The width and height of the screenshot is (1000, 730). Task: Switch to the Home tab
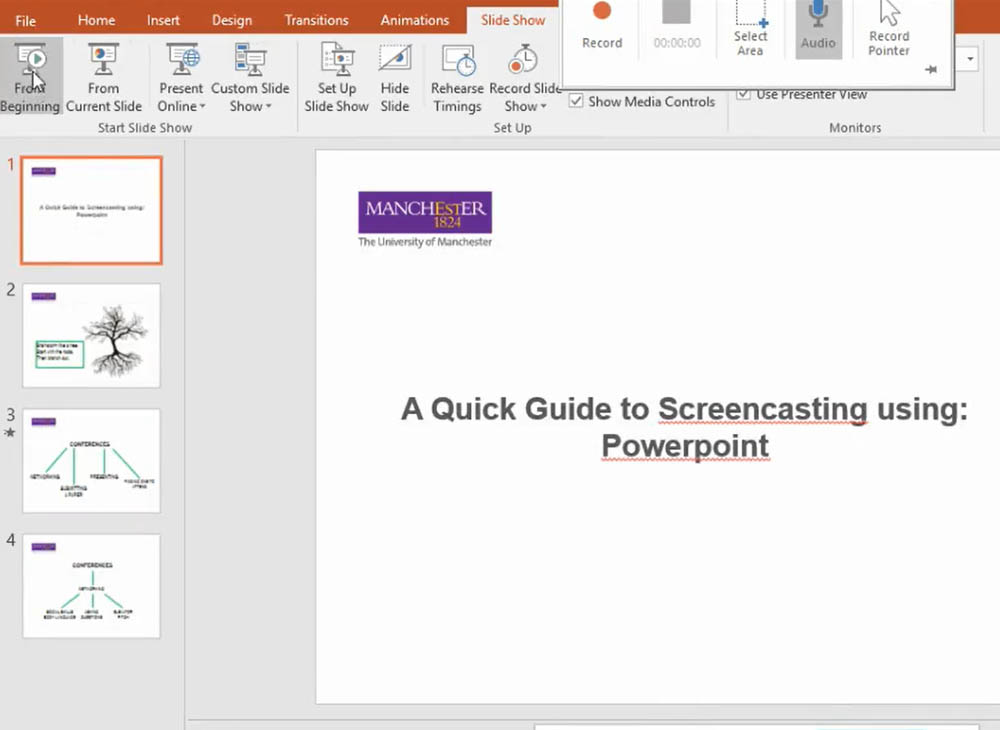(96, 20)
